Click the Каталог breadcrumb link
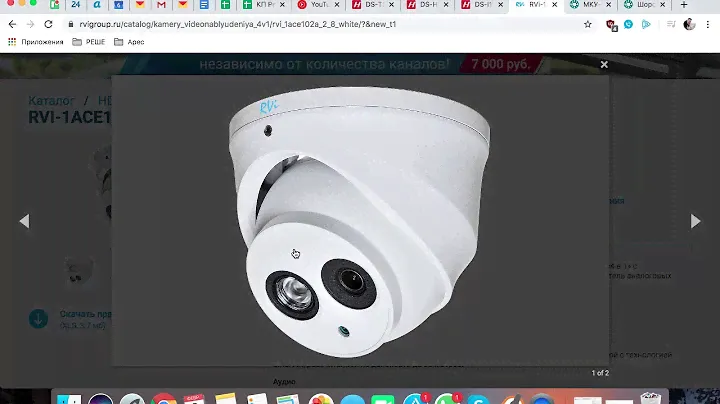The image size is (720, 404). 51,101
